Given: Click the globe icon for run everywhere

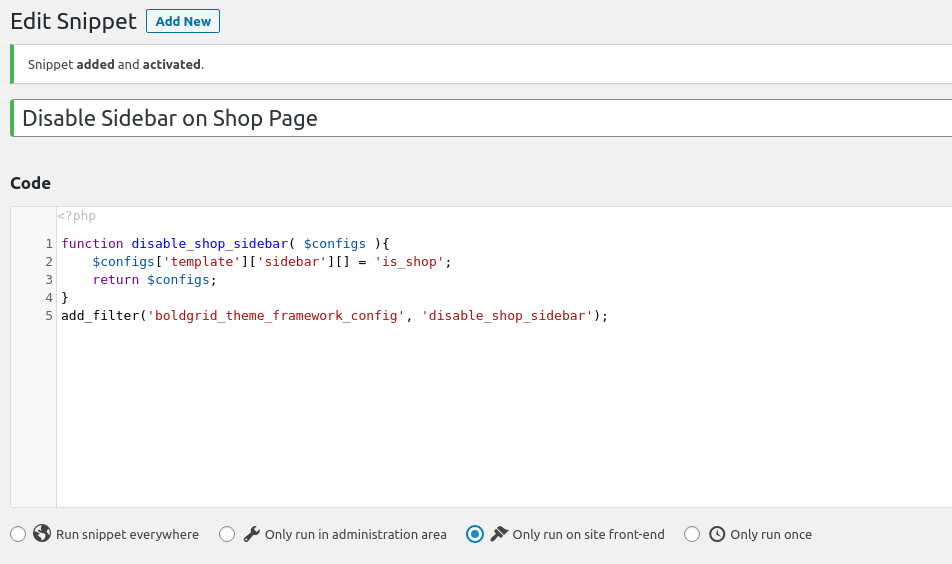Looking at the screenshot, I should coord(42,534).
